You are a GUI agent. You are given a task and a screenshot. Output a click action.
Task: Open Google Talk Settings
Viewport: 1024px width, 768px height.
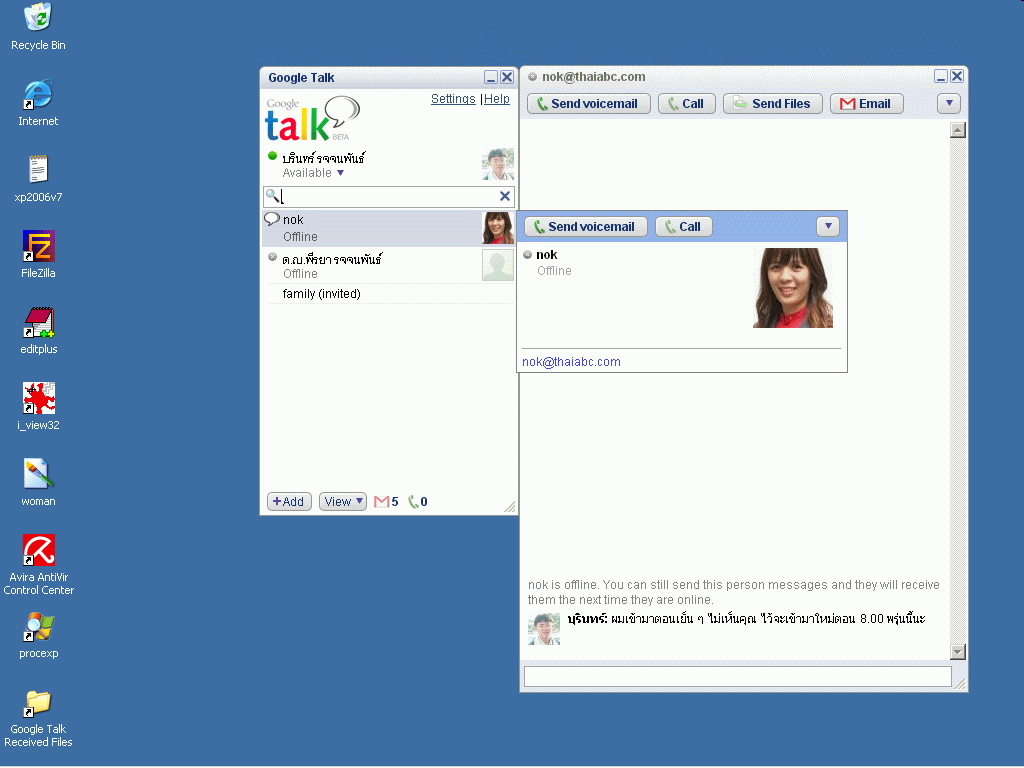(x=453, y=99)
